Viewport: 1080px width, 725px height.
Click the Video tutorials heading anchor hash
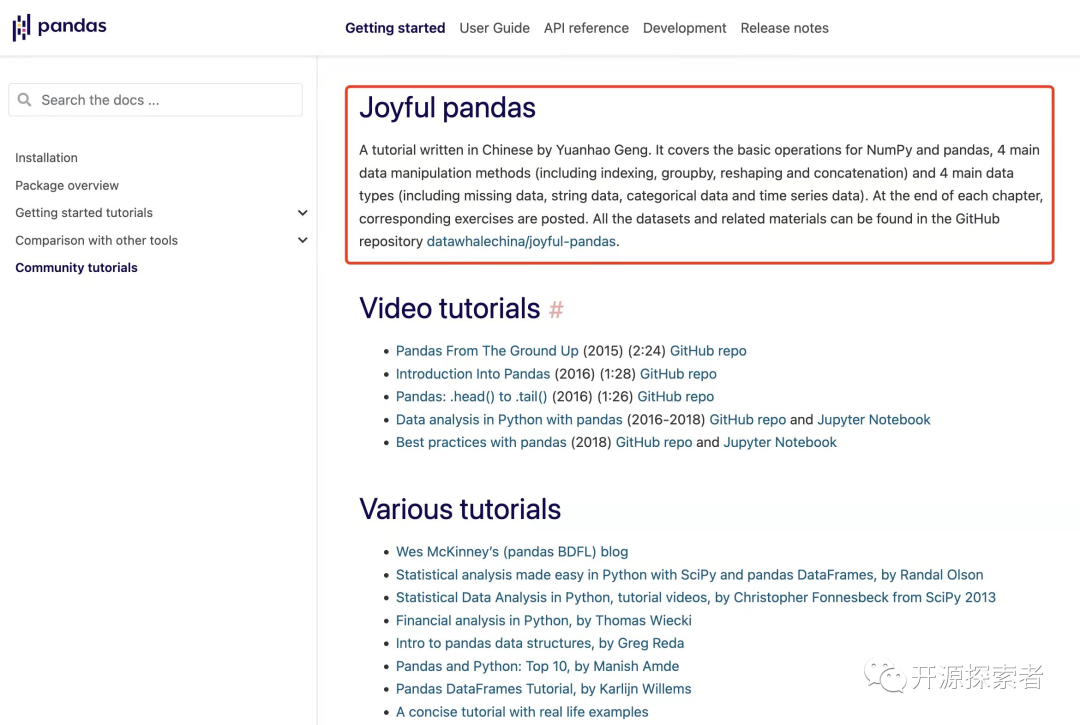556,309
